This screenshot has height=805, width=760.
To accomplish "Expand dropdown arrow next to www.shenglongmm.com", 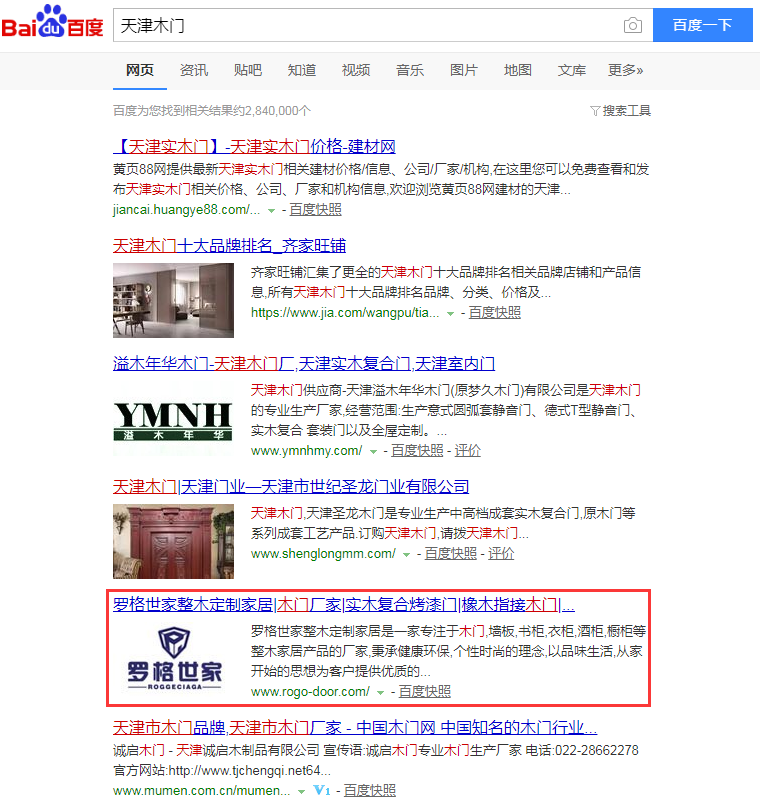I will click(x=407, y=555).
